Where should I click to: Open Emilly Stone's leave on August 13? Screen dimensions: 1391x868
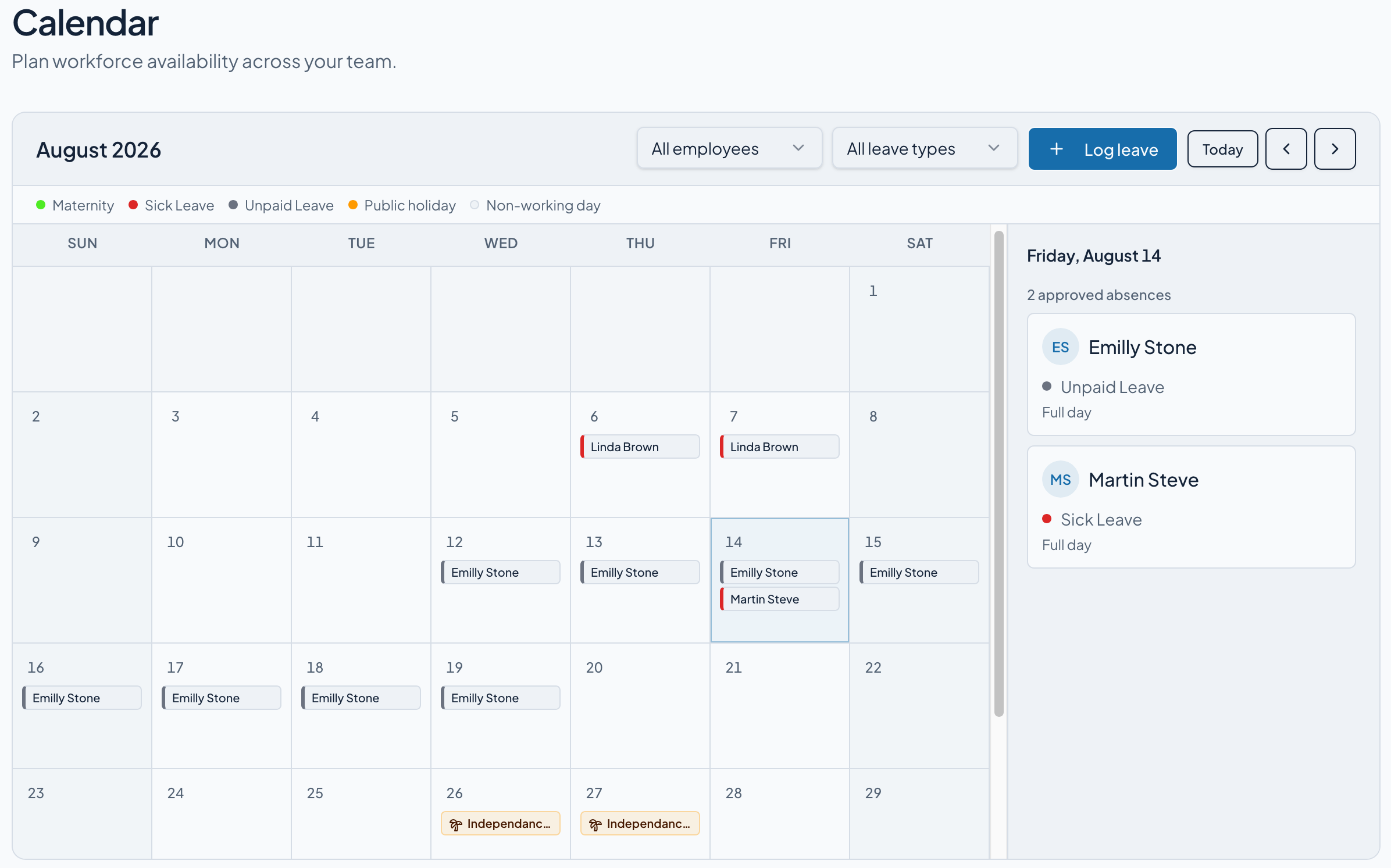click(x=640, y=572)
